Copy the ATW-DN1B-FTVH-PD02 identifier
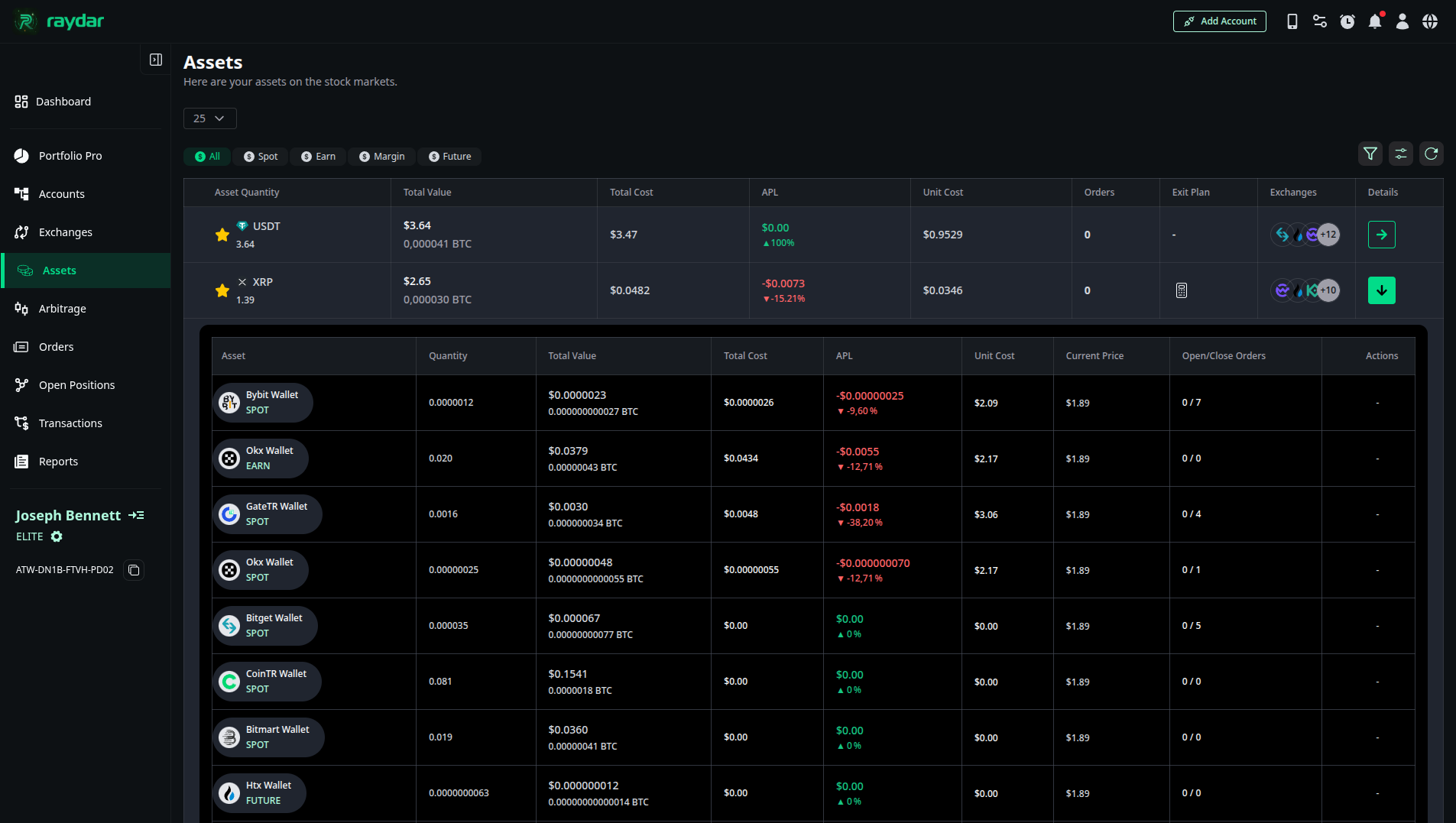 coord(134,569)
